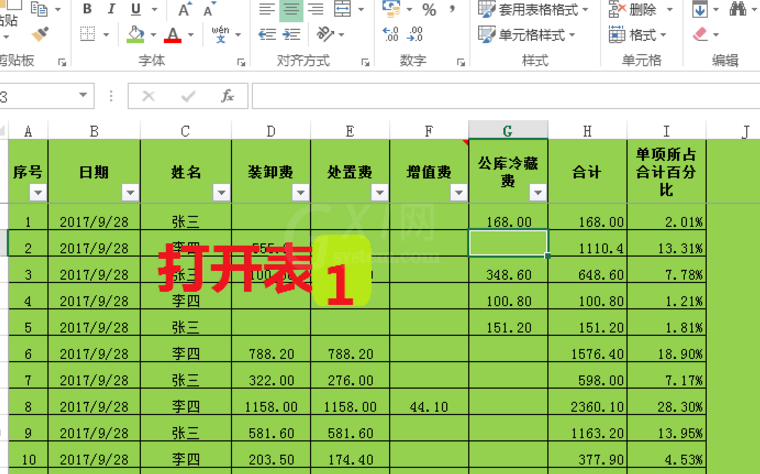Open filter dropdown for 装卸费
This screenshot has width=760, height=474.
(301, 193)
